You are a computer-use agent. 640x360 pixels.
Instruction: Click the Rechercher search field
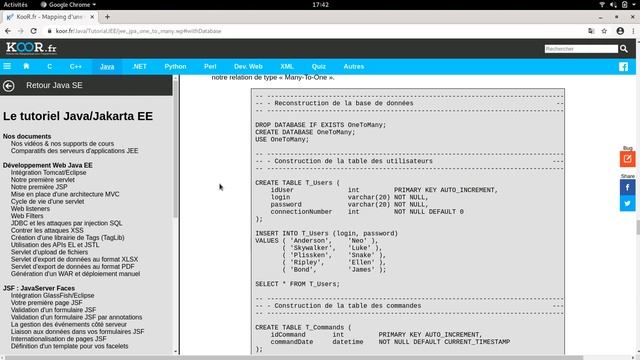pyautogui.click(x=581, y=49)
